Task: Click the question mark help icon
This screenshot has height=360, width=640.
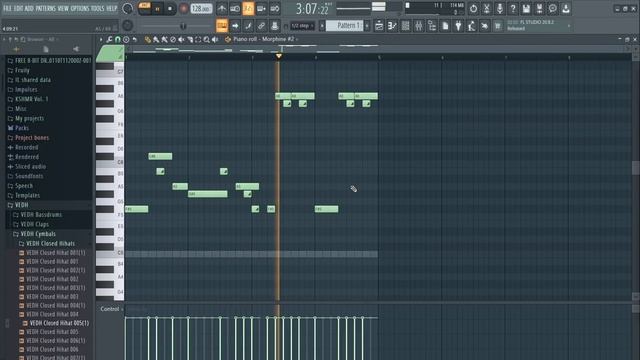Action: 513,9
